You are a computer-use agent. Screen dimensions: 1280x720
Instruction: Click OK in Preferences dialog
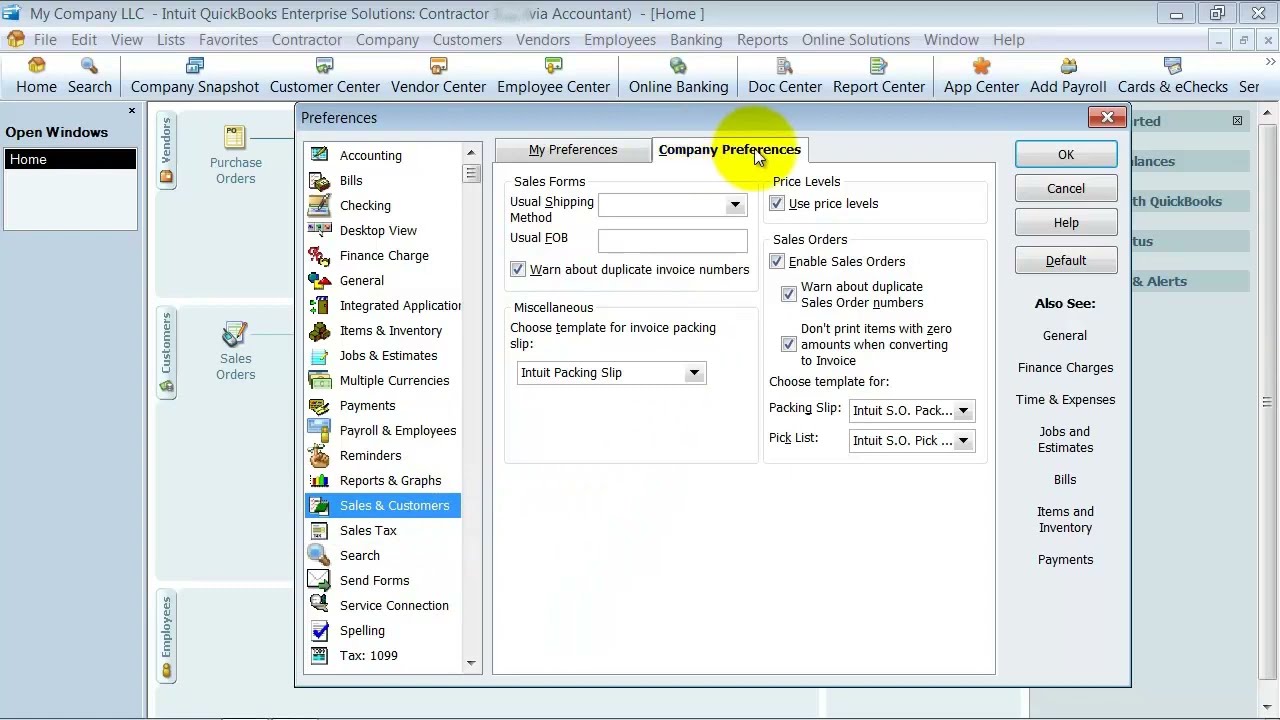click(1066, 155)
